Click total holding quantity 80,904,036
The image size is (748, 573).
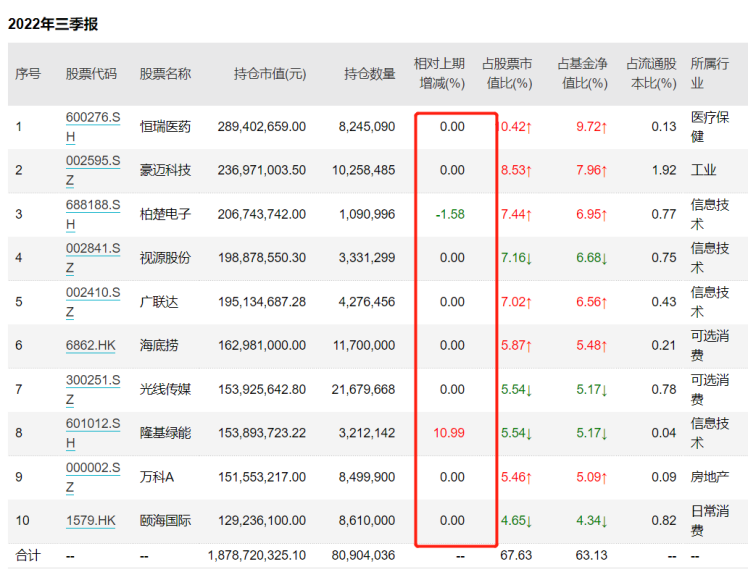click(364, 556)
